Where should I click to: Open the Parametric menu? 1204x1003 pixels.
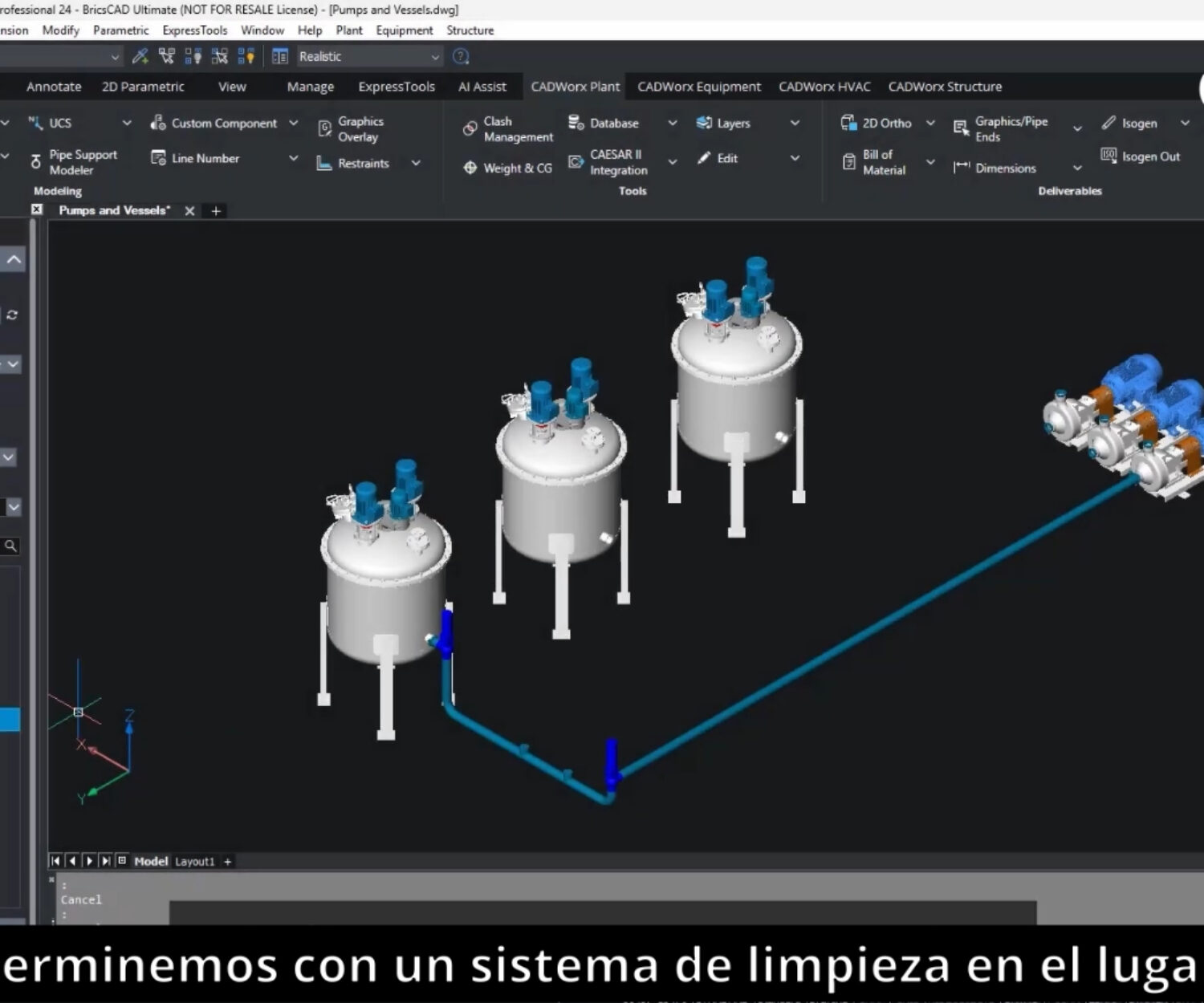120,30
